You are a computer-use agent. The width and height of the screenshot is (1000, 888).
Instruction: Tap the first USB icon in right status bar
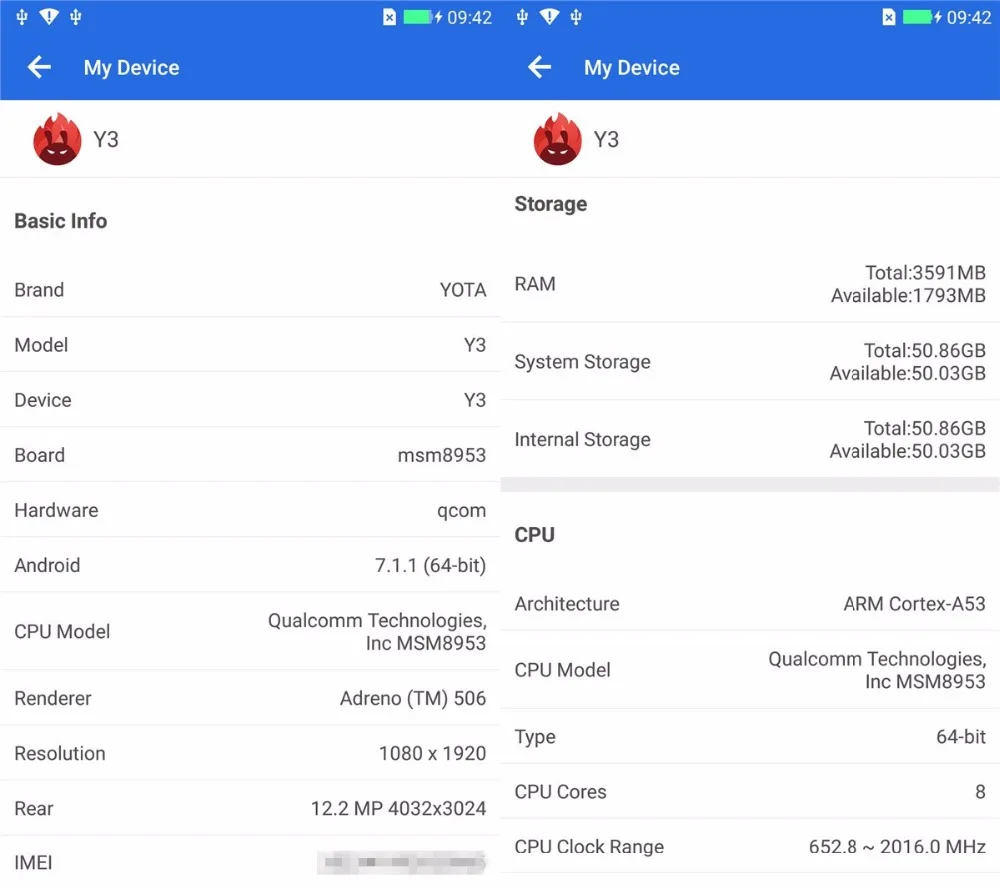522,17
